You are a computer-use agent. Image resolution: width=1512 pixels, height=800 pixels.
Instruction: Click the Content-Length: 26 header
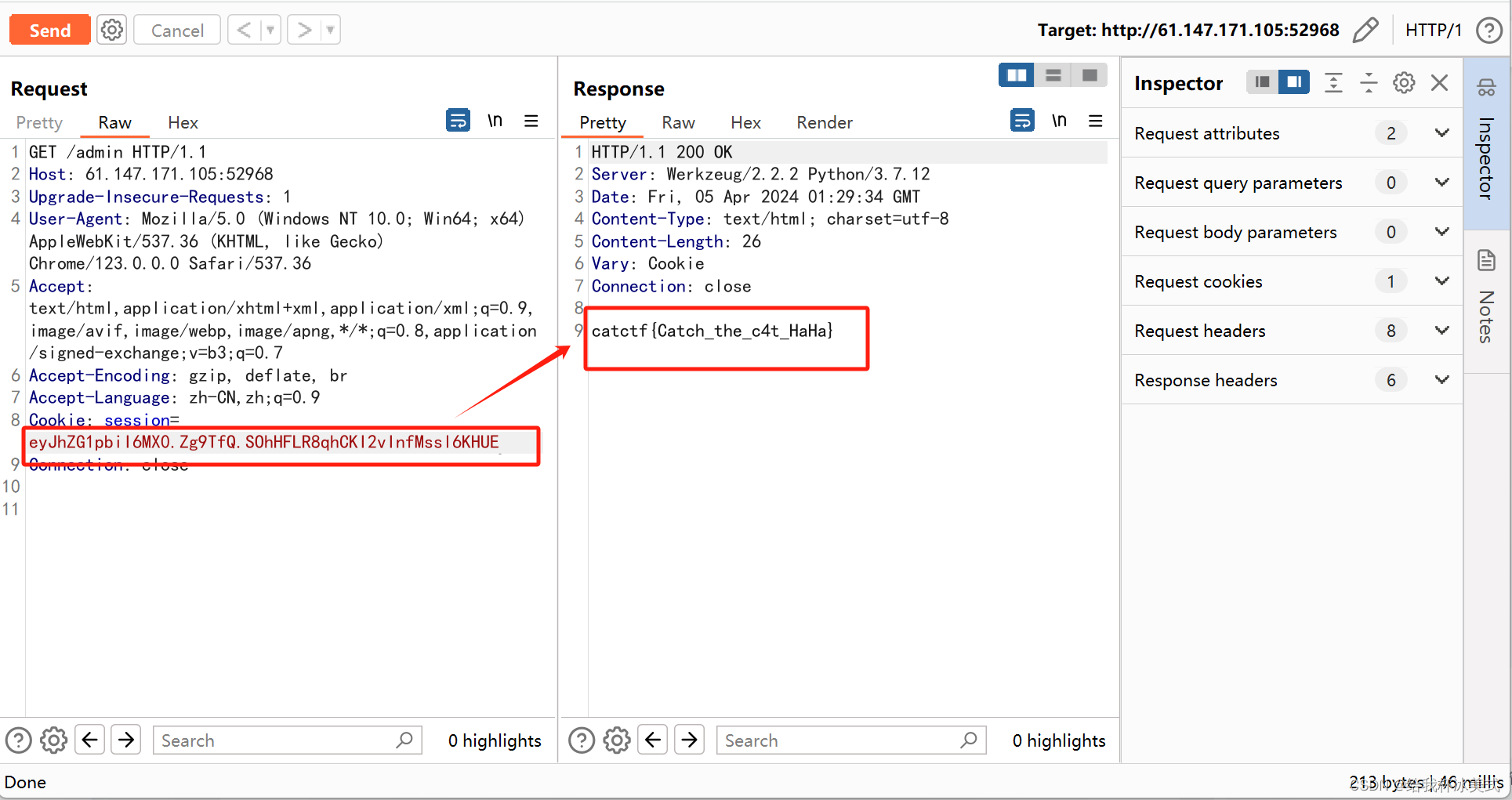[x=676, y=241]
